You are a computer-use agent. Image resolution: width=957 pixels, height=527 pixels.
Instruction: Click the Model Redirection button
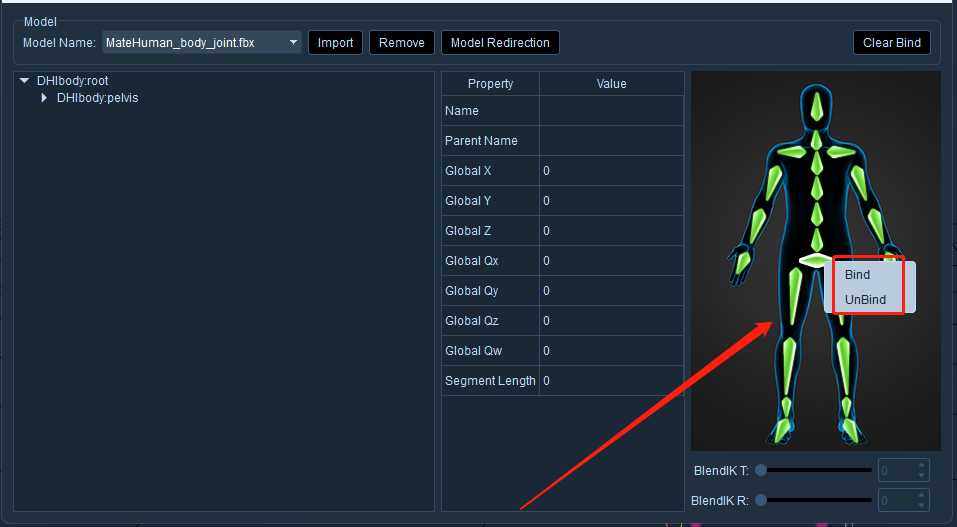(500, 43)
